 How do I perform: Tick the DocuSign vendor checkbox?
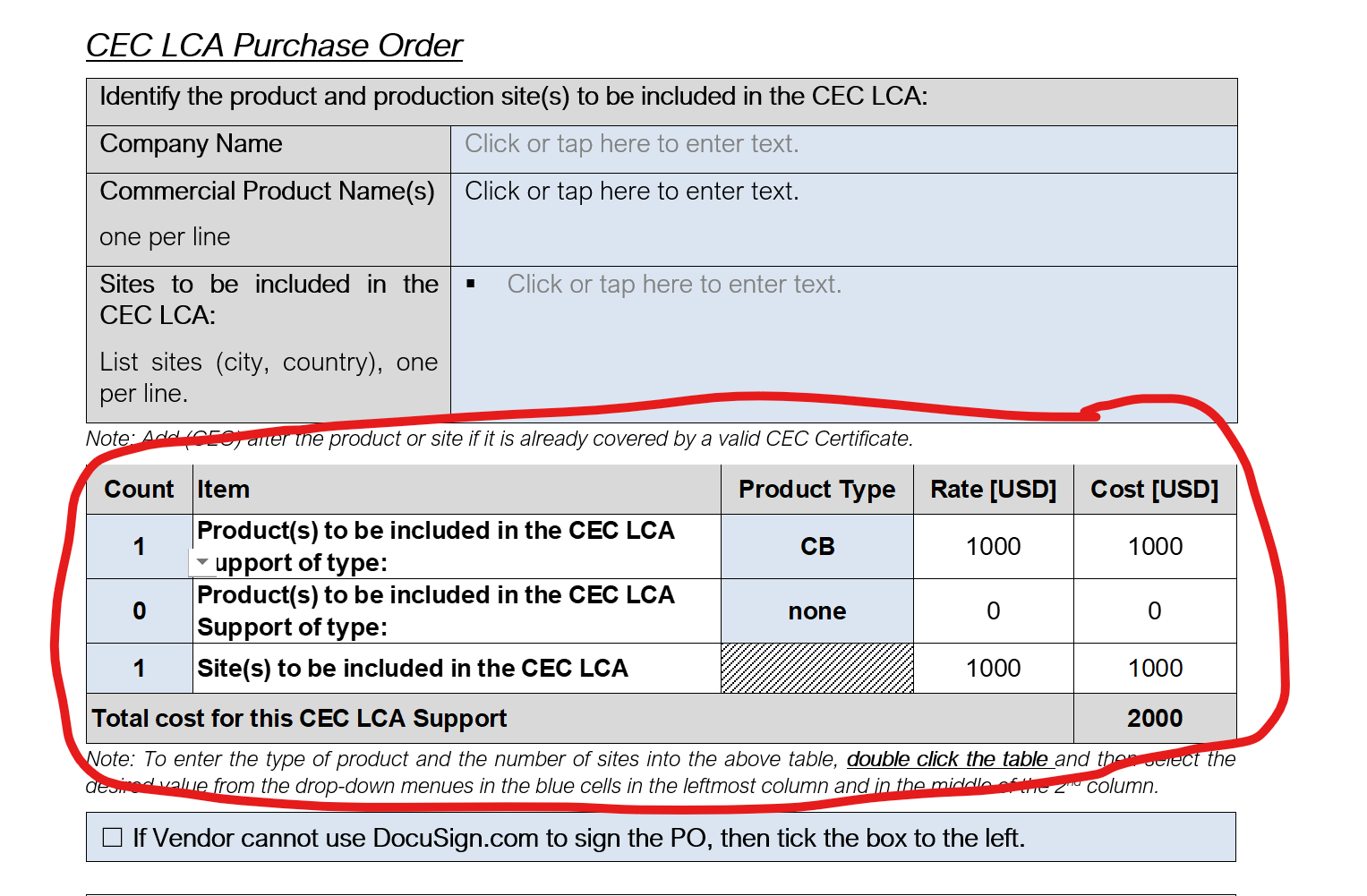click(113, 838)
